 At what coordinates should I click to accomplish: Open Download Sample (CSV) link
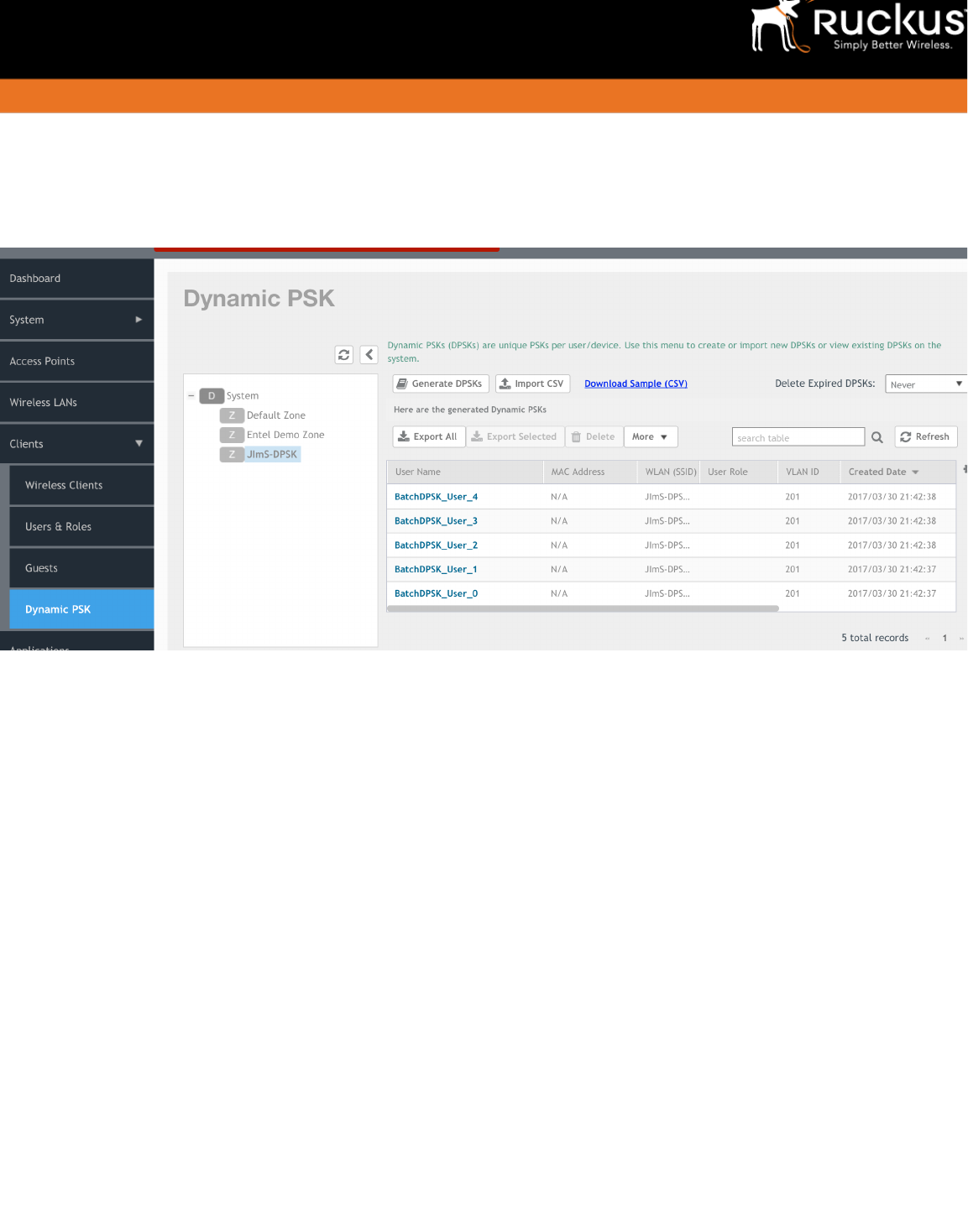pos(636,384)
